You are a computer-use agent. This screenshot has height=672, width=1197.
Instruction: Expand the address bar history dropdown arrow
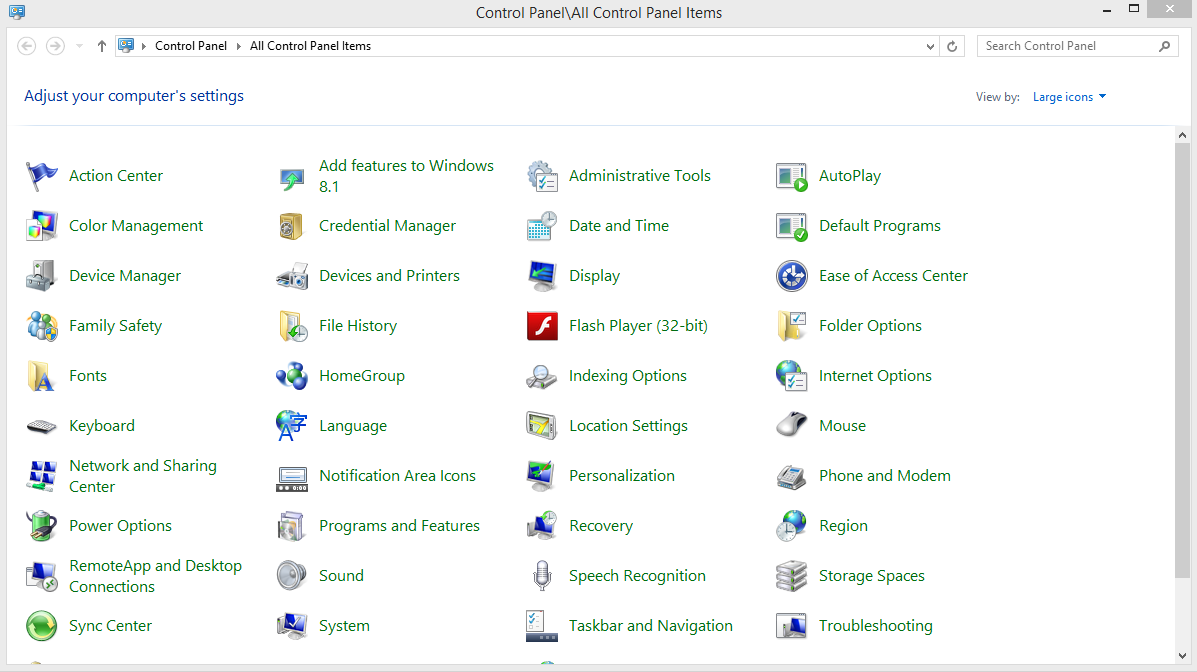(930, 46)
